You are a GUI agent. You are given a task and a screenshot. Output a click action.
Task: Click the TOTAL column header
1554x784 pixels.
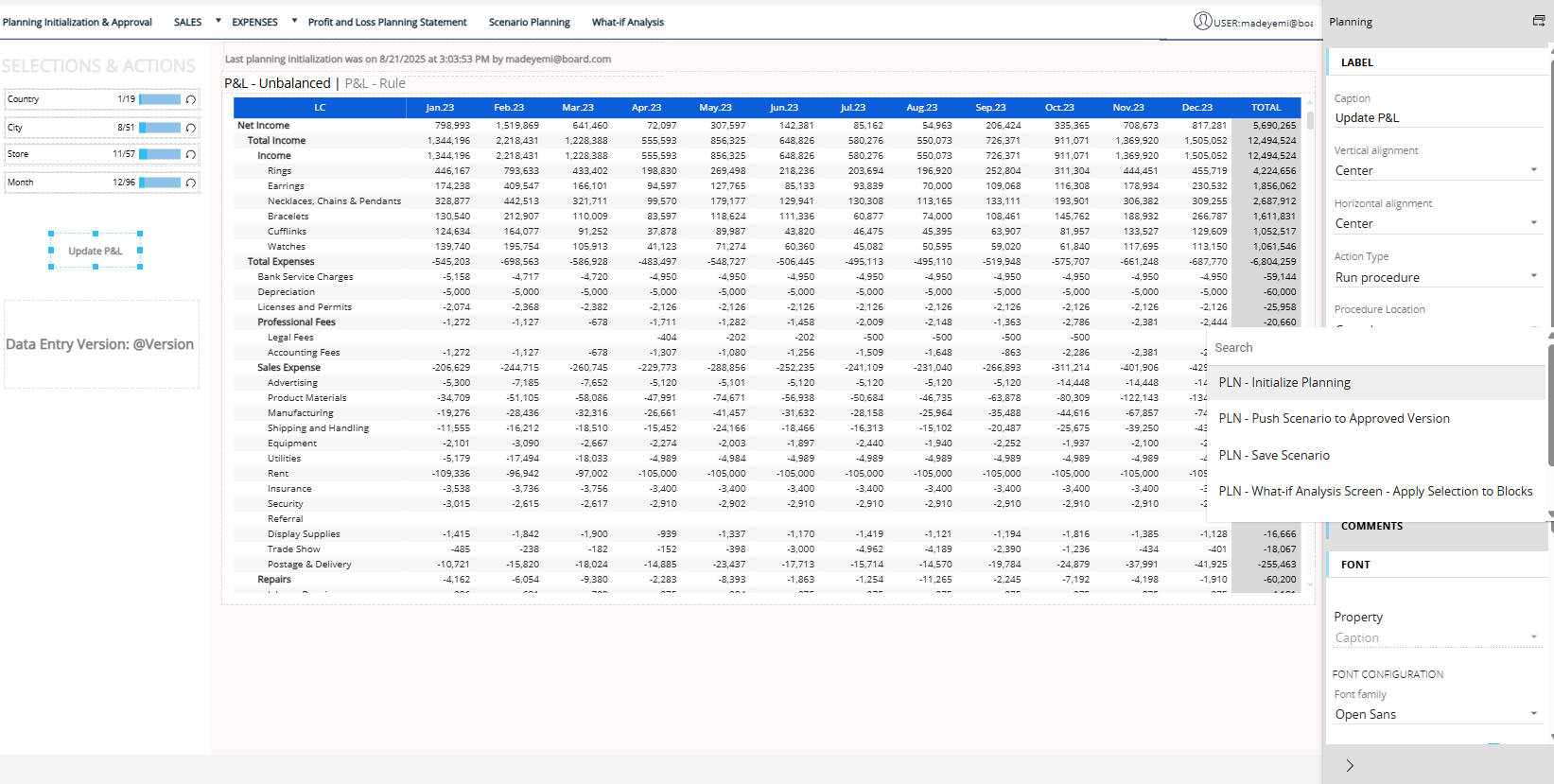coord(1266,108)
